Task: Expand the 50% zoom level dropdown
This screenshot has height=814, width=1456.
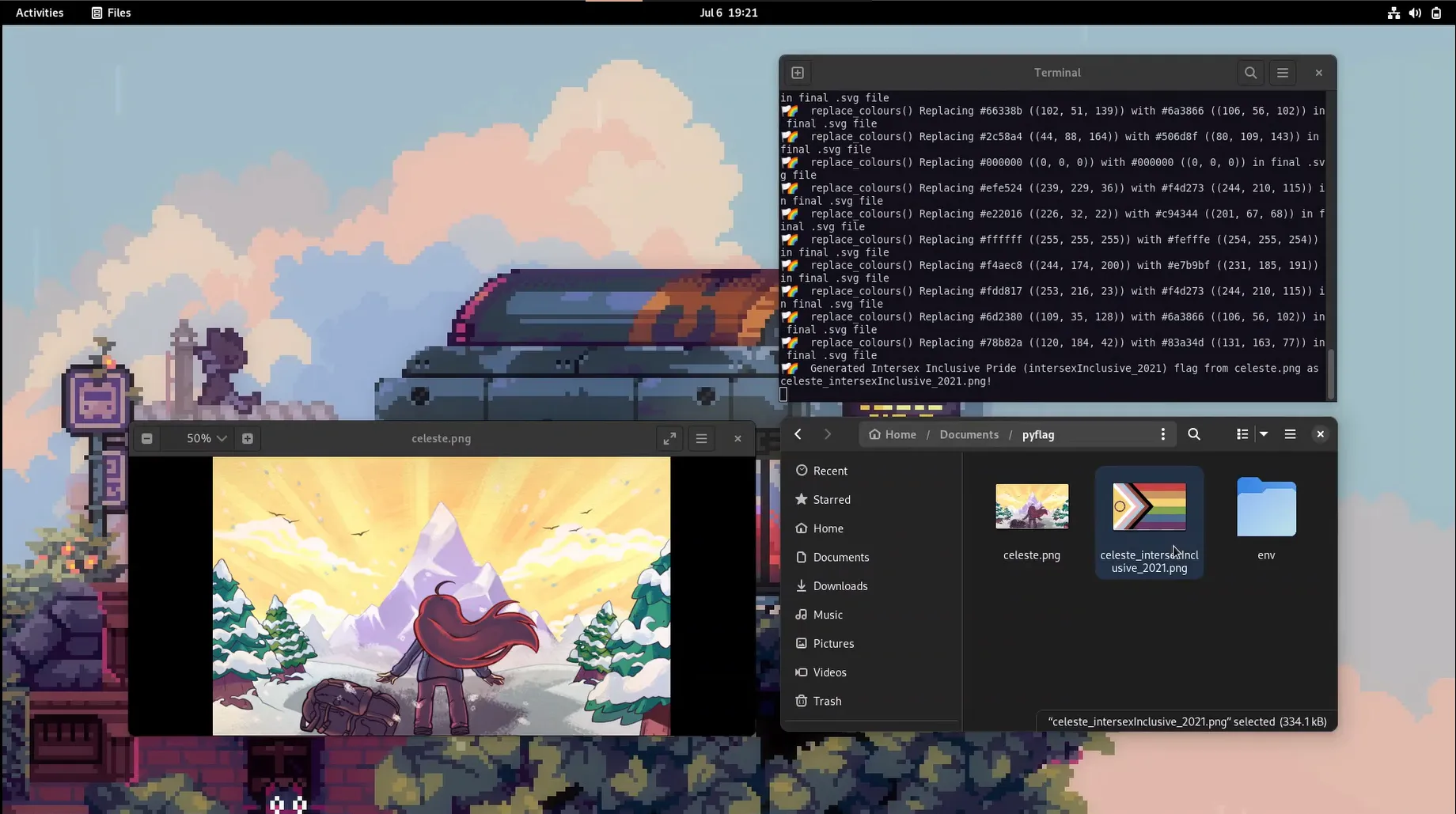Action: (206, 438)
